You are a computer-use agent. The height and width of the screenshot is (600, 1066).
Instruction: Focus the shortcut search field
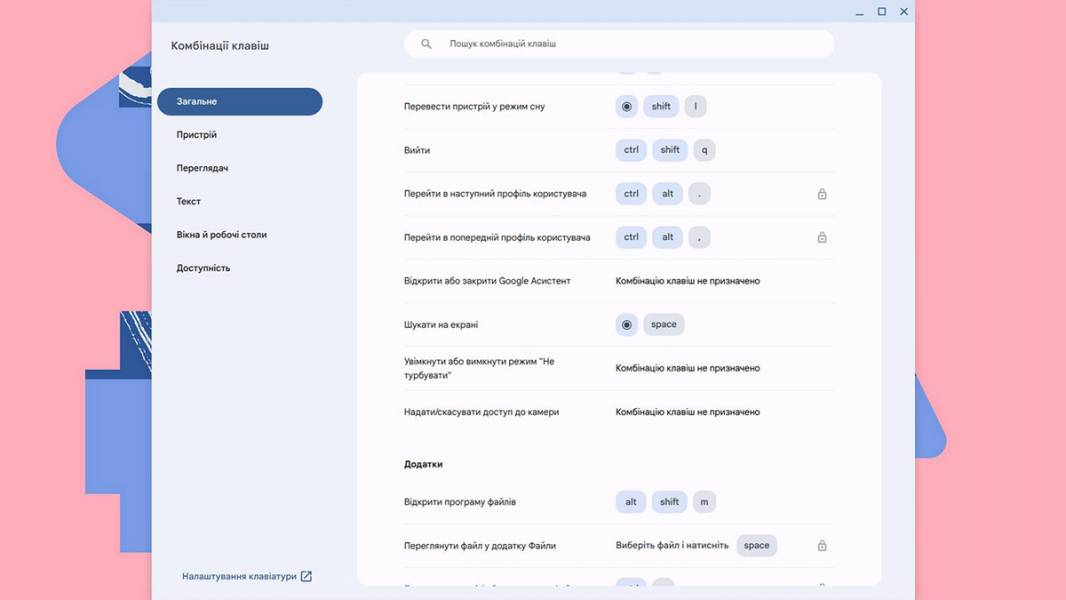click(x=619, y=43)
